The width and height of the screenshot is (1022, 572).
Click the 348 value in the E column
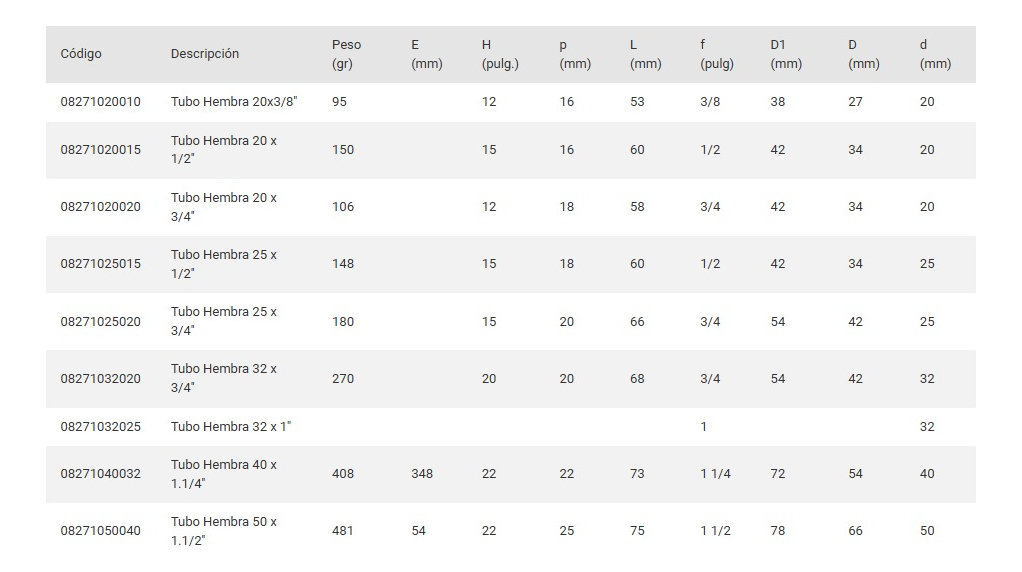click(x=422, y=474)
